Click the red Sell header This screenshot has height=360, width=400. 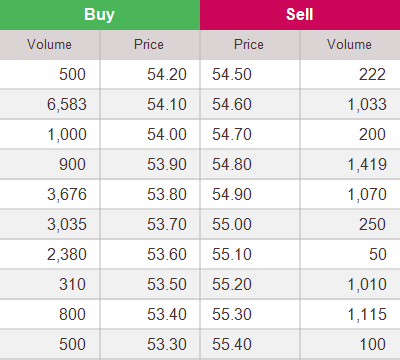300,15
